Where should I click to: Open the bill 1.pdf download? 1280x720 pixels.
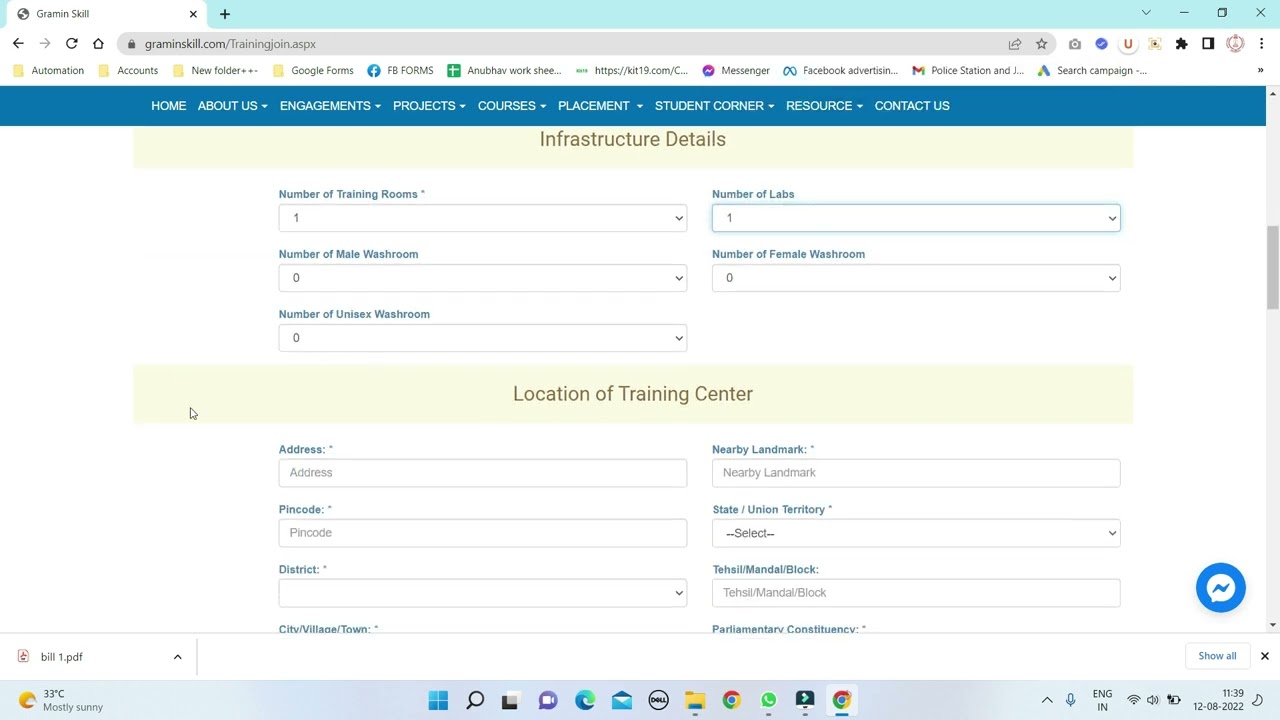click(62, 657)
